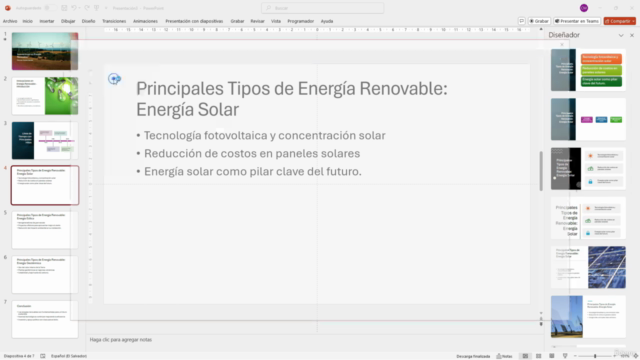The height and width of the screenshot is (360, 640).
Task: Click the Grabar button at top right
Action: click(539, 21)
